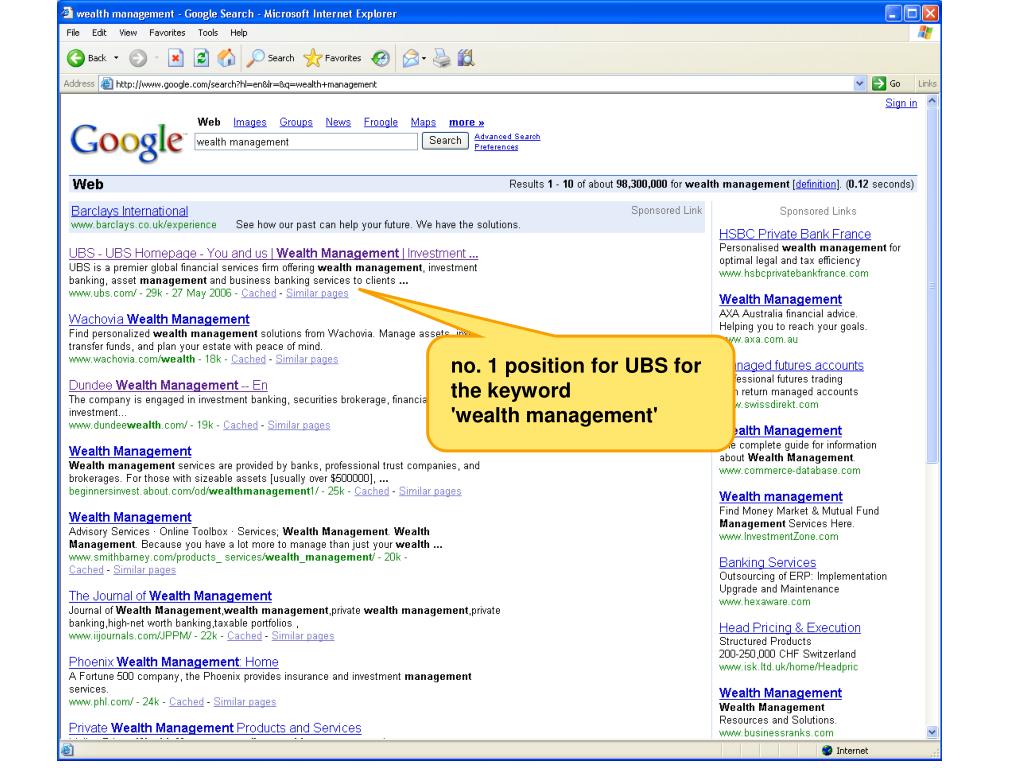Image resolution: width=1024 pixels, height=768 pixels.
Task: Stop page loading with red X icon
Action: pyautogui.click(x=175, y=58)
